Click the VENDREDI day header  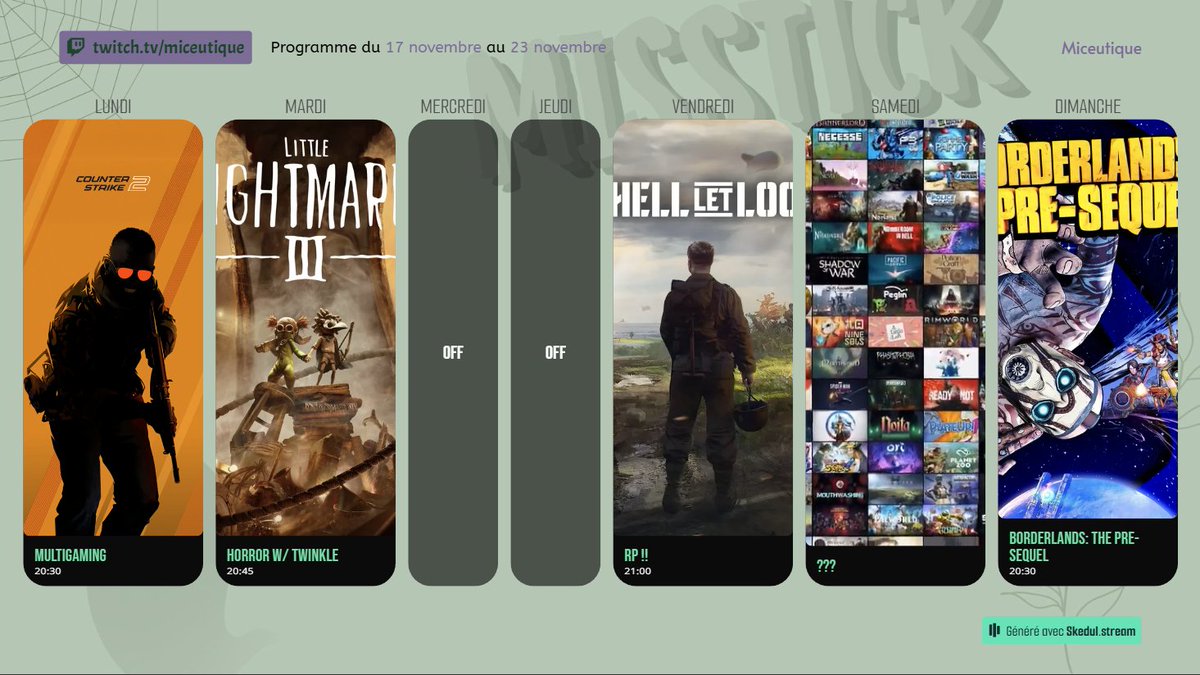tap(703, 106)
